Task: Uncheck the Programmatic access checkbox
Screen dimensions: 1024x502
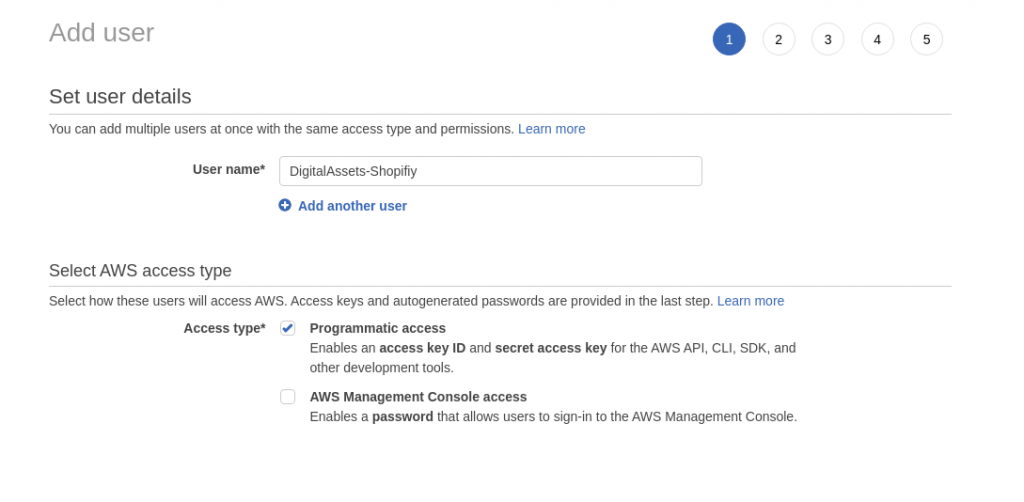Action: 288,328
